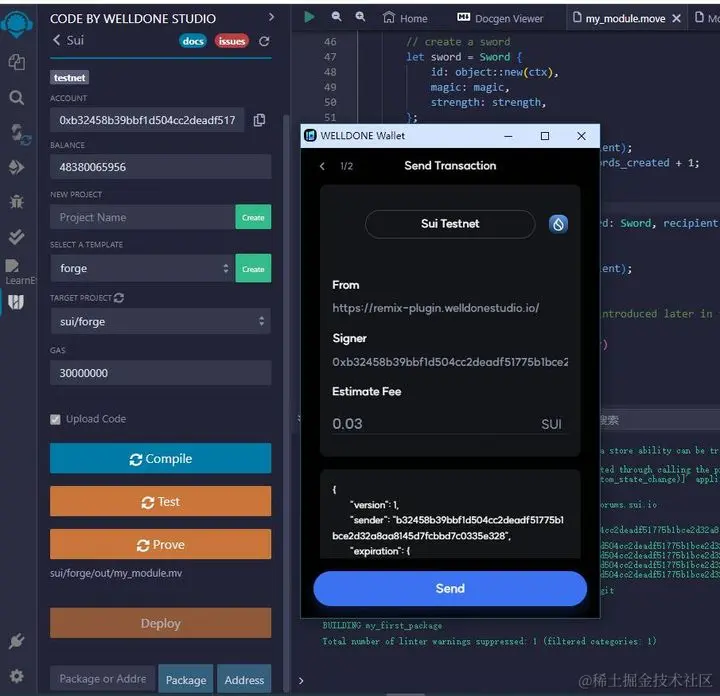Minimize the Welldone Wallet window
720x696 pixels.
pyautogui.click(x=508, y=136)
